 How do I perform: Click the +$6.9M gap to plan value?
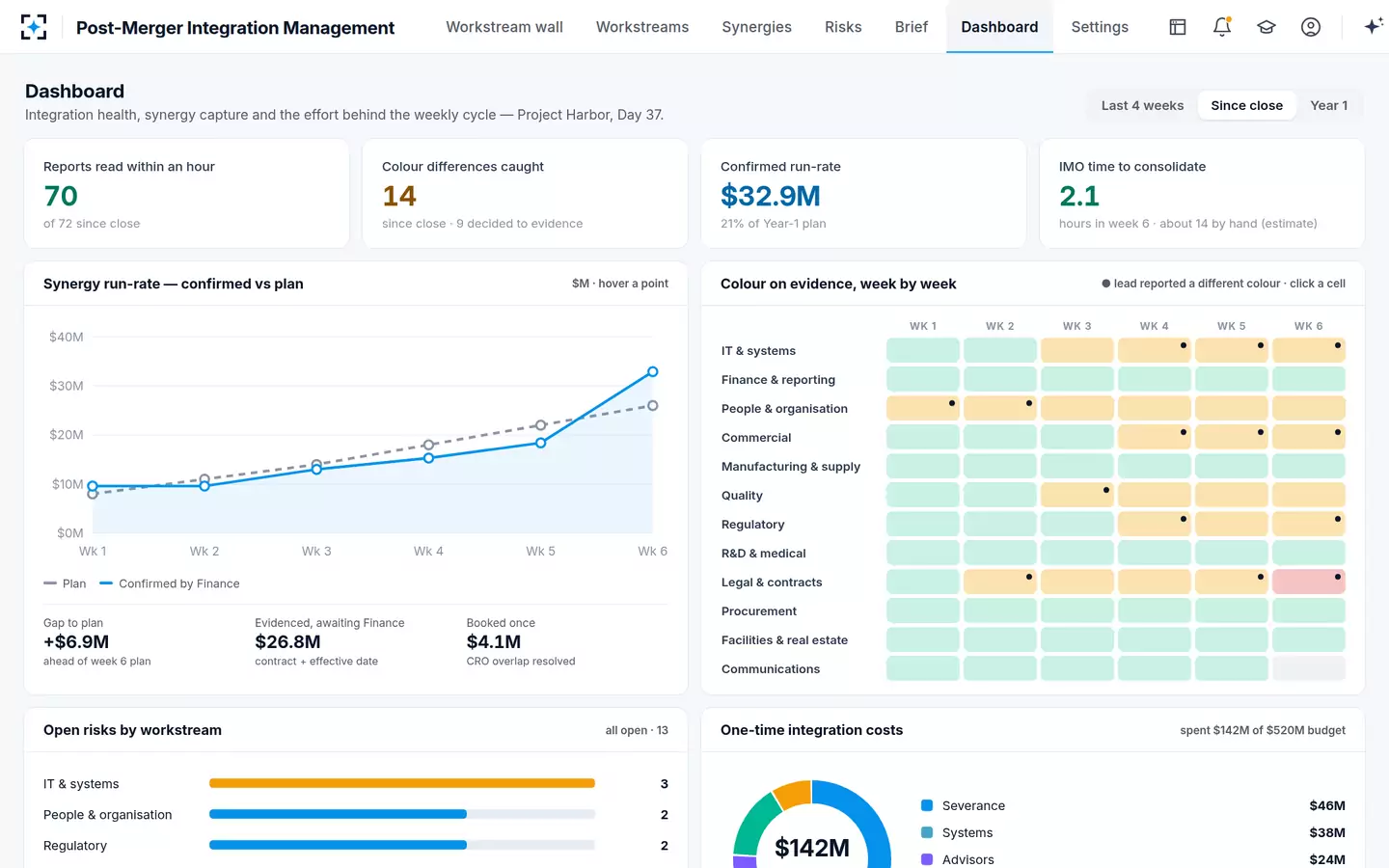click(x=76, y=641)
